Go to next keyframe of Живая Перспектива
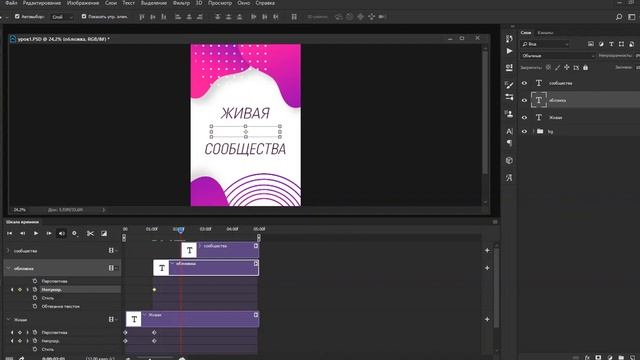The width and height of the screenshot is (640, 360). 27,332
